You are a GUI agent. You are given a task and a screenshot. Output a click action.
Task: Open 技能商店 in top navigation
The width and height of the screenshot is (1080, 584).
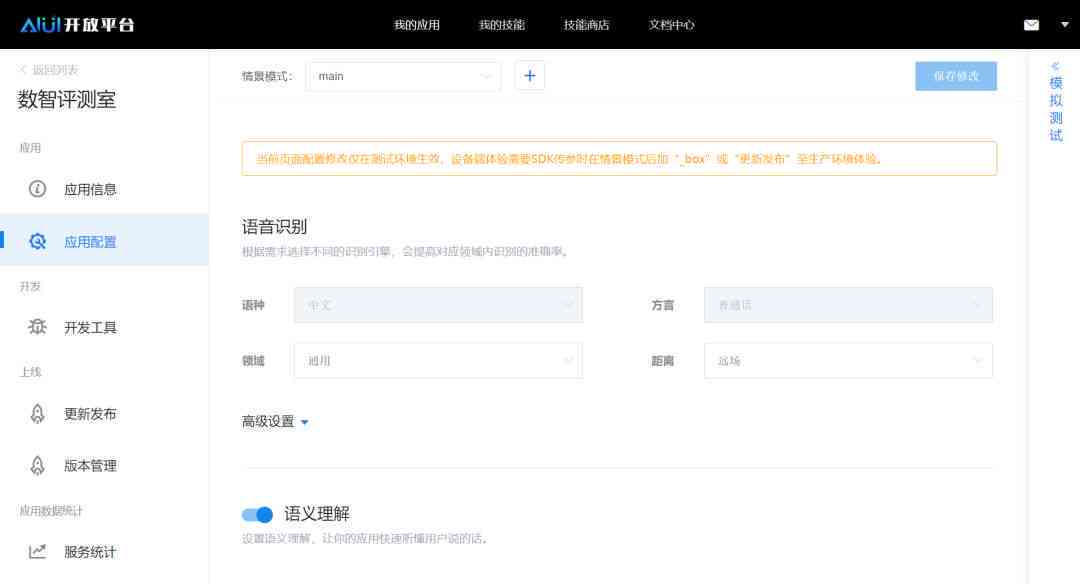pos(586,25)
